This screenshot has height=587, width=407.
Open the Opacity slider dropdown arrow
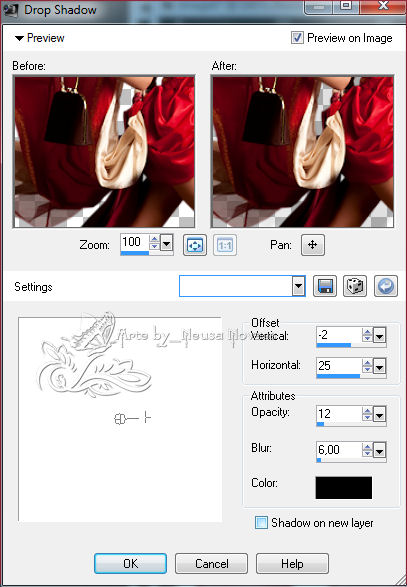(x=380, y=415)
